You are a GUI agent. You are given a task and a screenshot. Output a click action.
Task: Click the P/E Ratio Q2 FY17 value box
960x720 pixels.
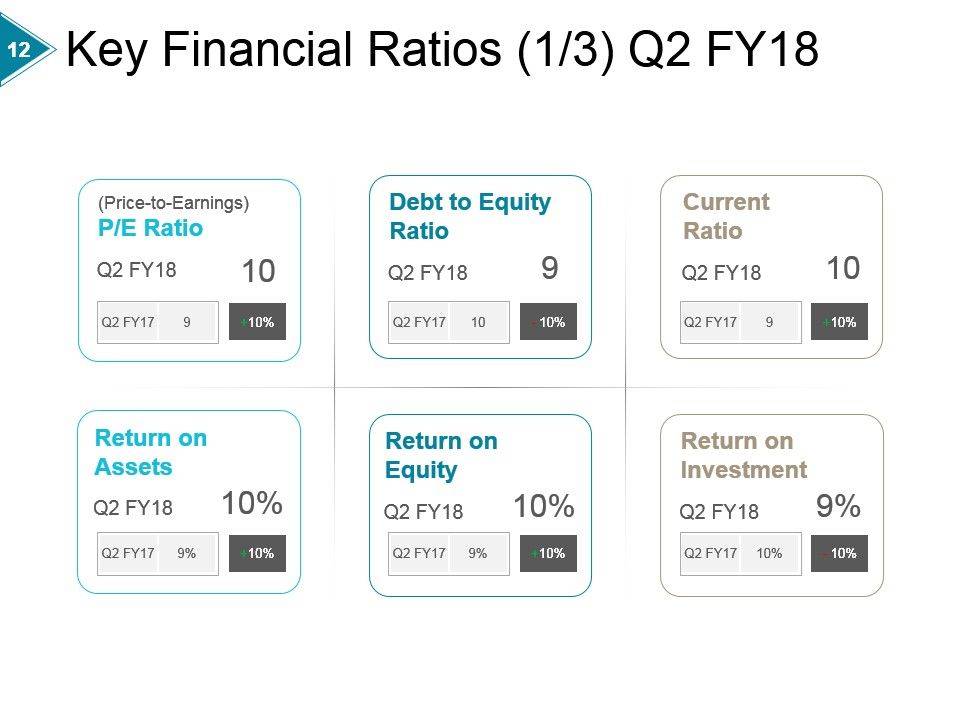click(x=158, y=322)
